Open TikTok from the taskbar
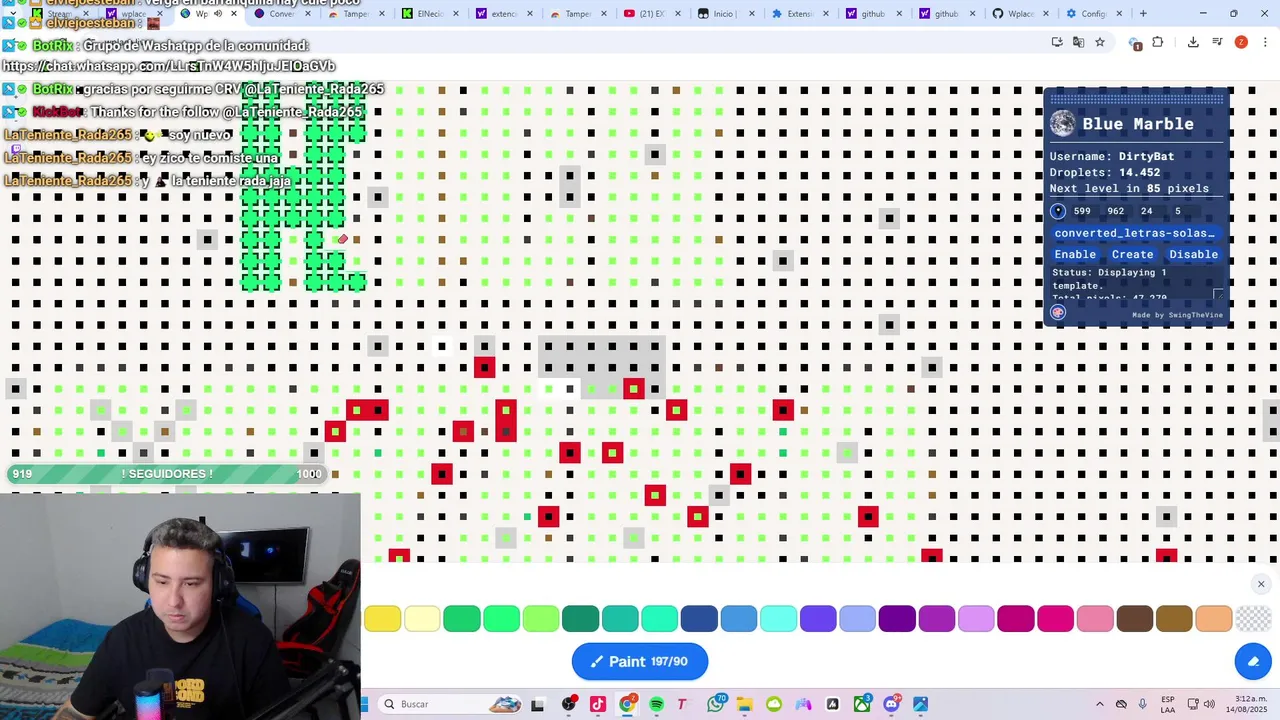The image size is (1280, 720). (598, 704)
